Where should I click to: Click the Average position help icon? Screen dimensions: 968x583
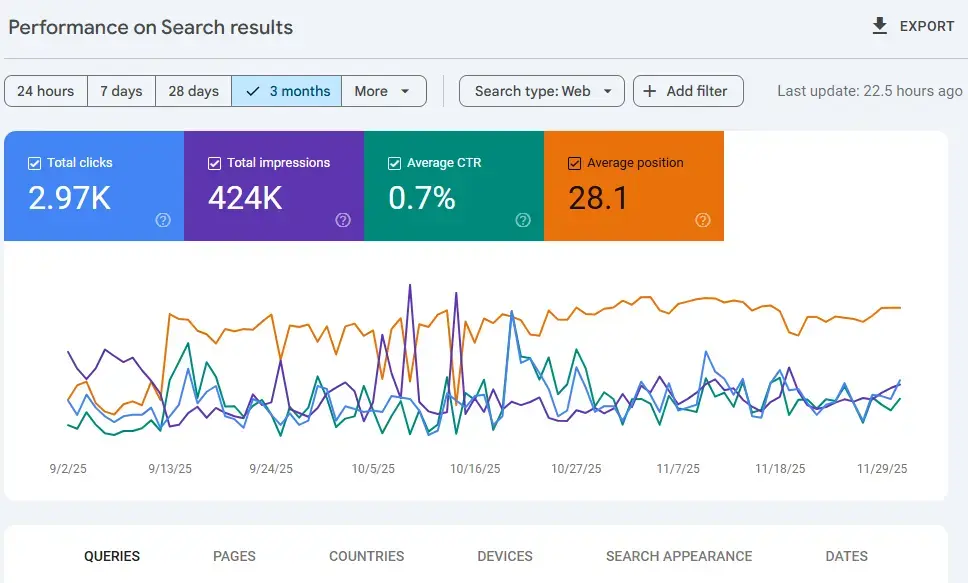coord(702,221)
